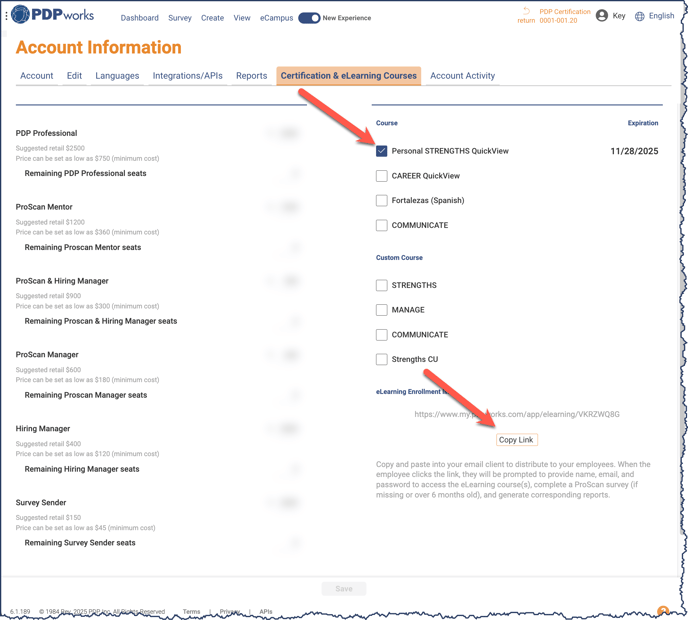Click Remaining Hiring Manager seats label
688x620 pixels.
click(82, 469)
